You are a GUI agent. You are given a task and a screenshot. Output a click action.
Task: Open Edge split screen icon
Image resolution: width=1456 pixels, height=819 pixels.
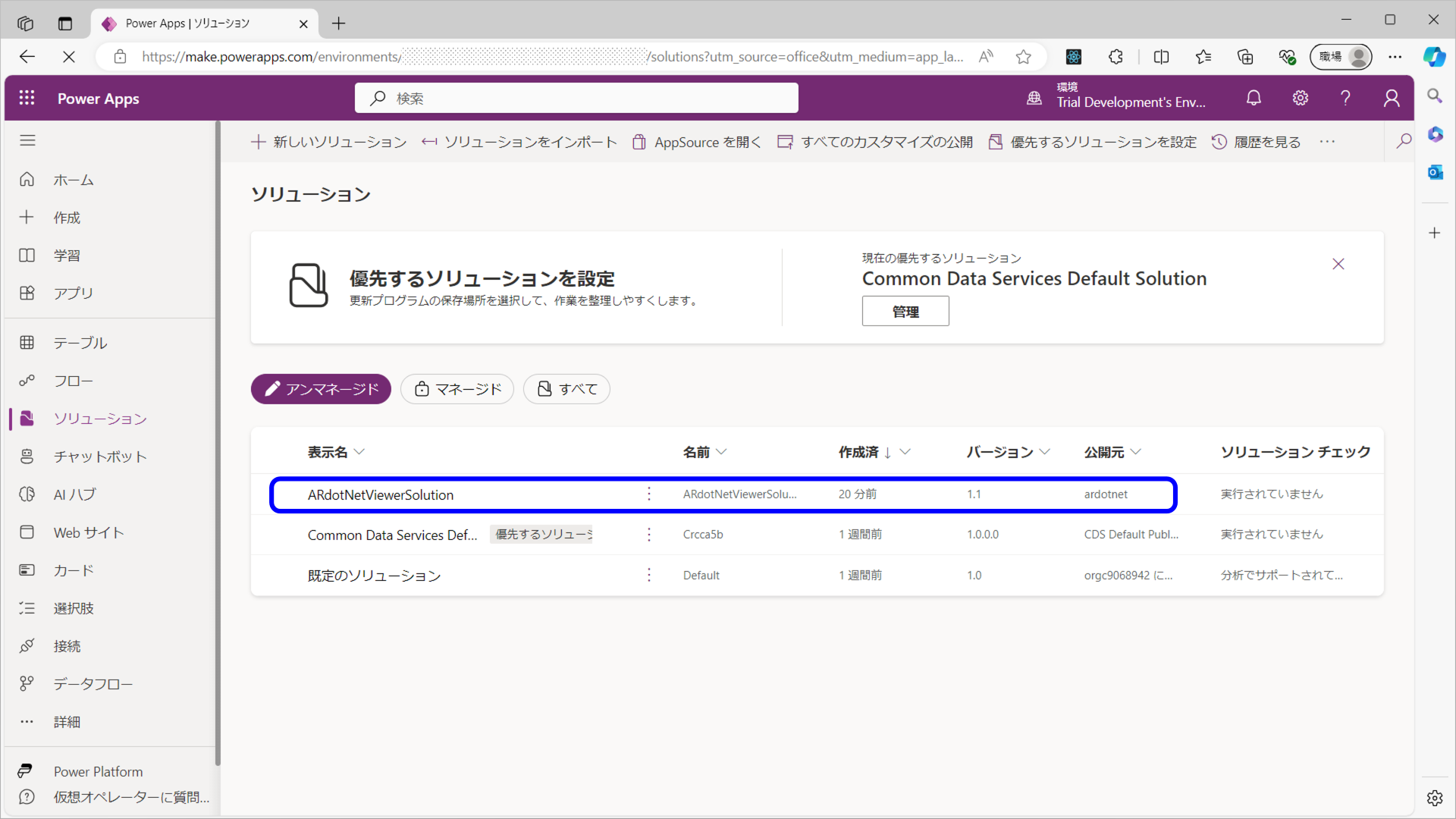1161,57
